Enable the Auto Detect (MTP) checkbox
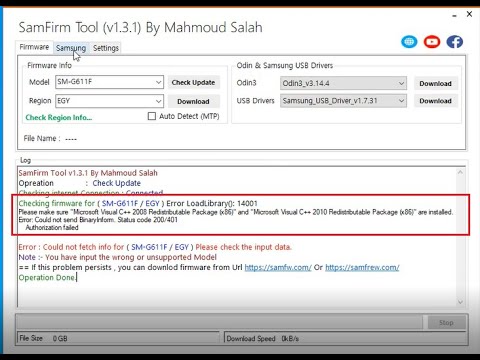 point(152,116)
